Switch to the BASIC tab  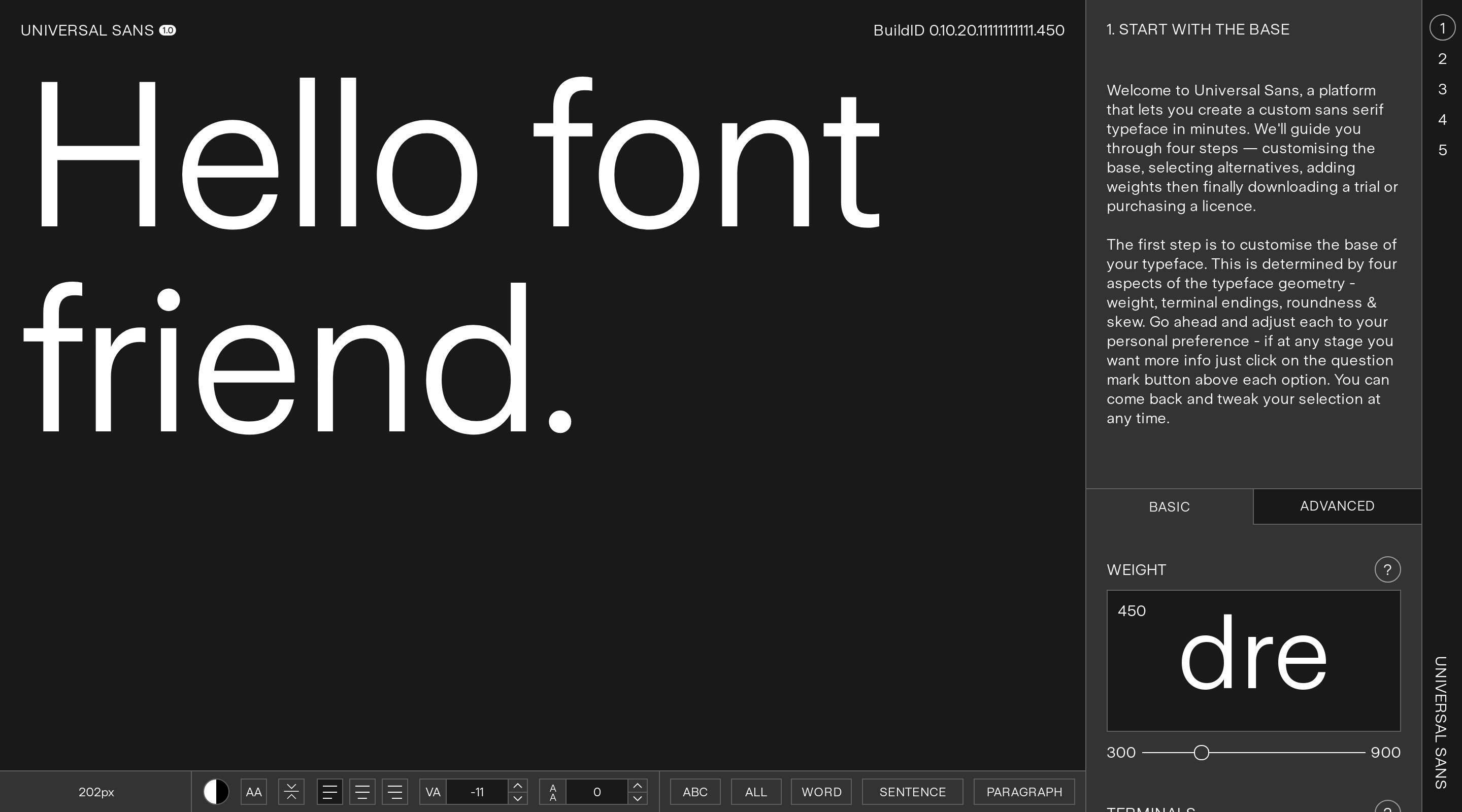pyautogui.click(x=1169, y=506)
